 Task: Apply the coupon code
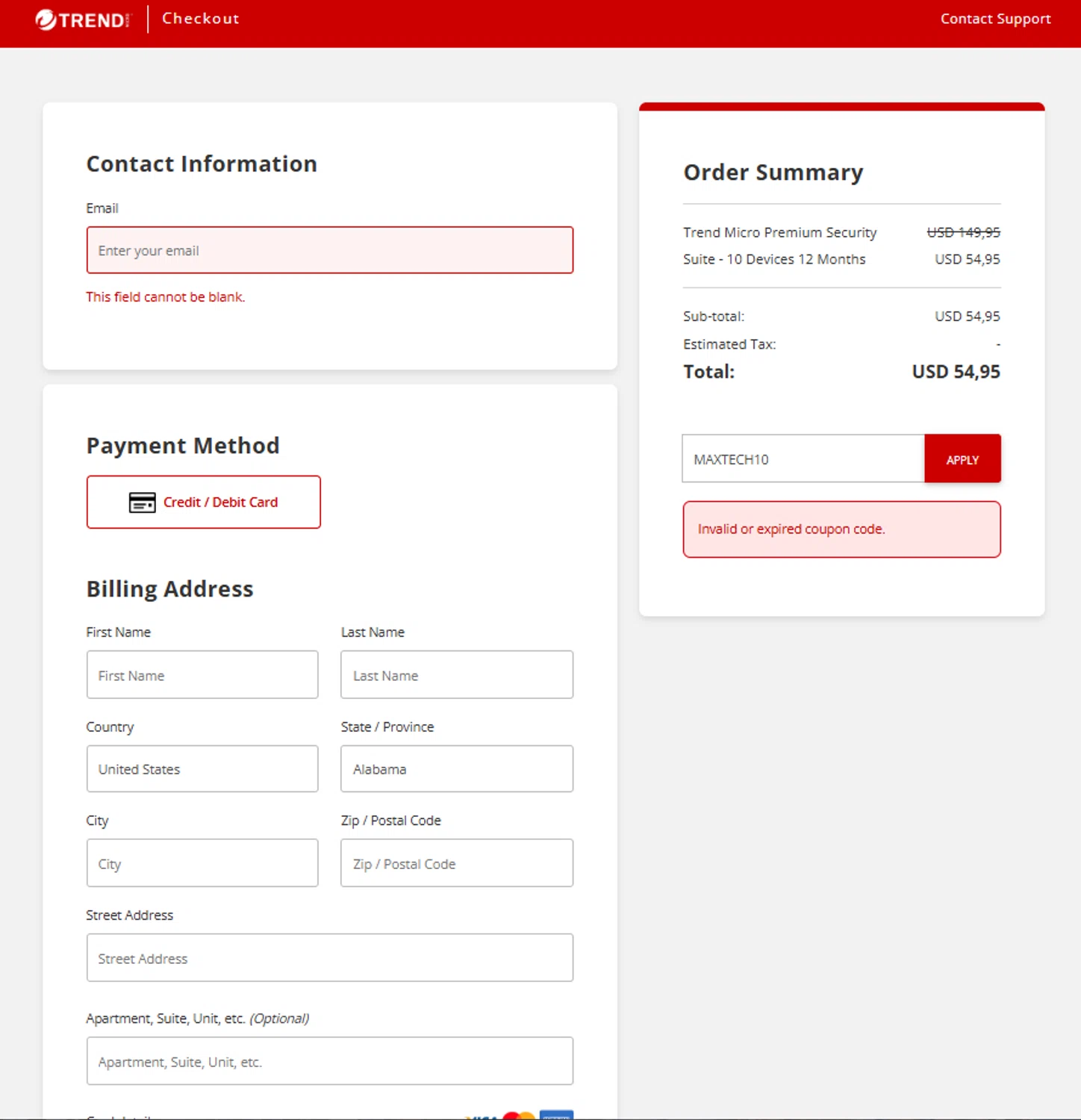(962, 458)
